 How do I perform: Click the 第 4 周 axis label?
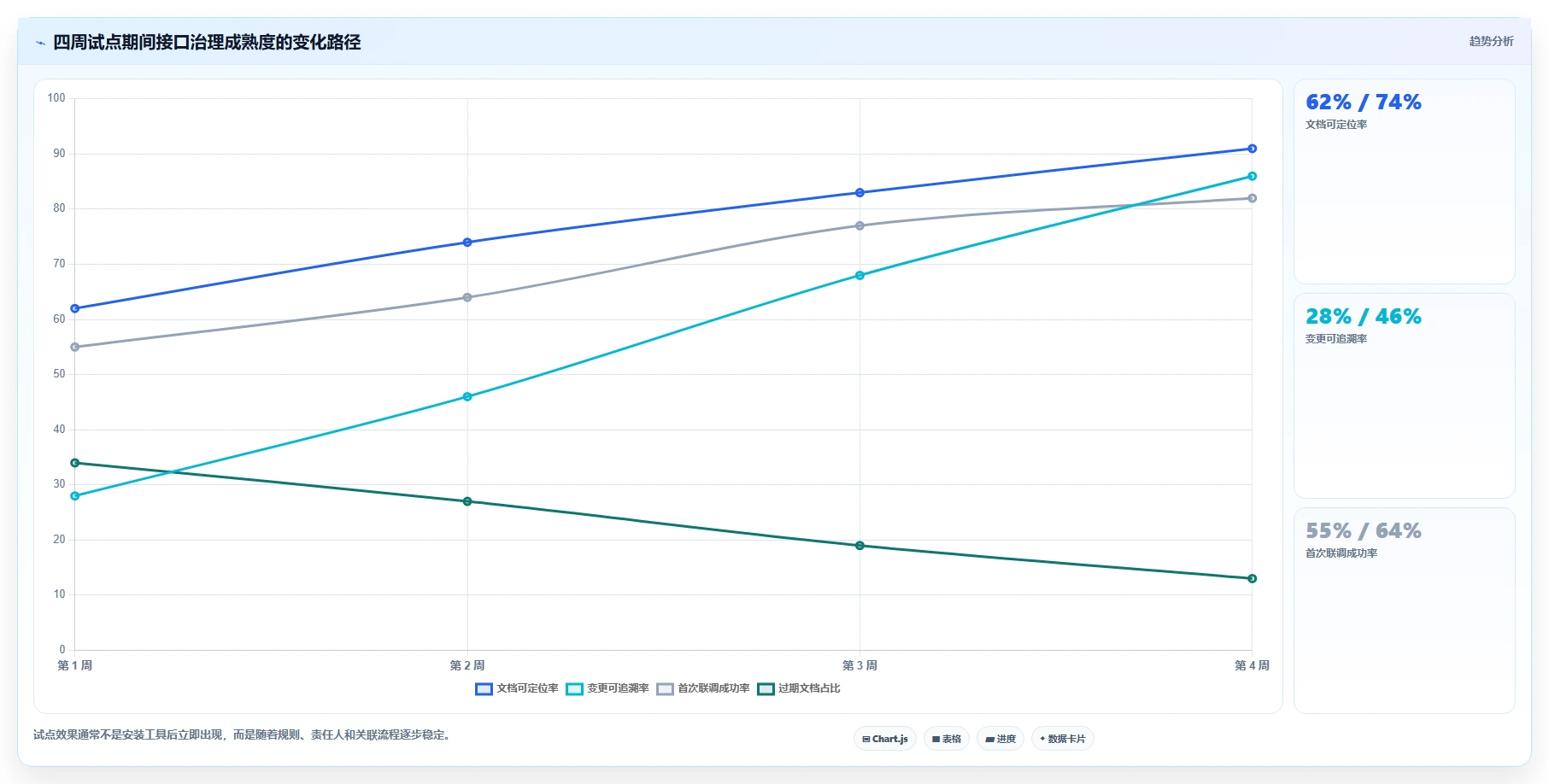point(1253,665)
